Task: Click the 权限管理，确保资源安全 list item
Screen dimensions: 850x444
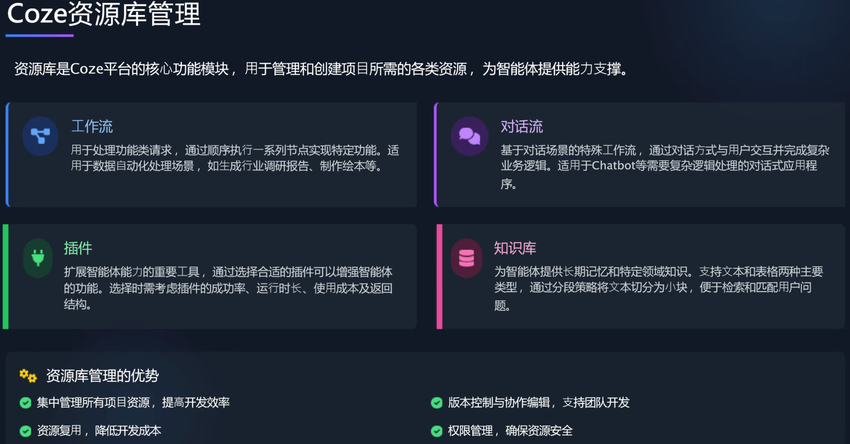Action: tap(510, 431)
